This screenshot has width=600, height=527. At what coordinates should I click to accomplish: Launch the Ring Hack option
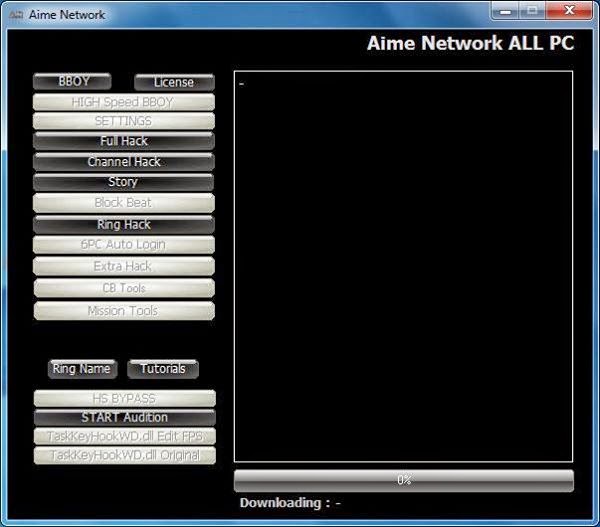[124, 224]
